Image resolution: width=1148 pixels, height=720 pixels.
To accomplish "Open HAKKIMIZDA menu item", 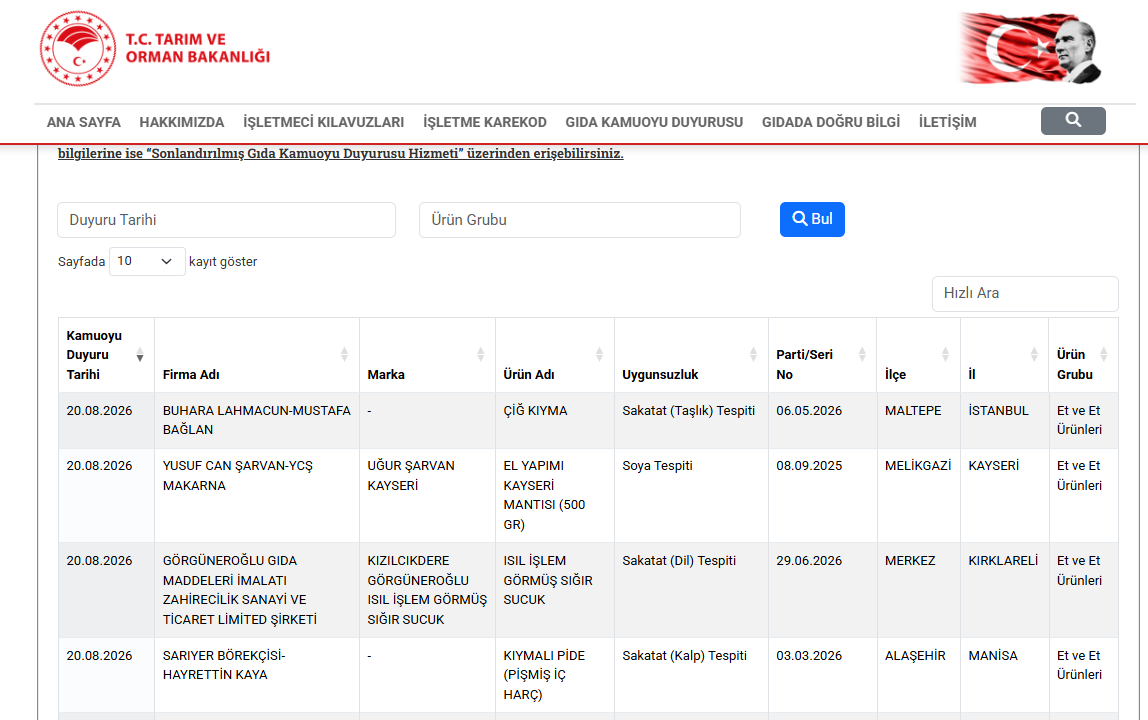I will [x=182, y=122].
